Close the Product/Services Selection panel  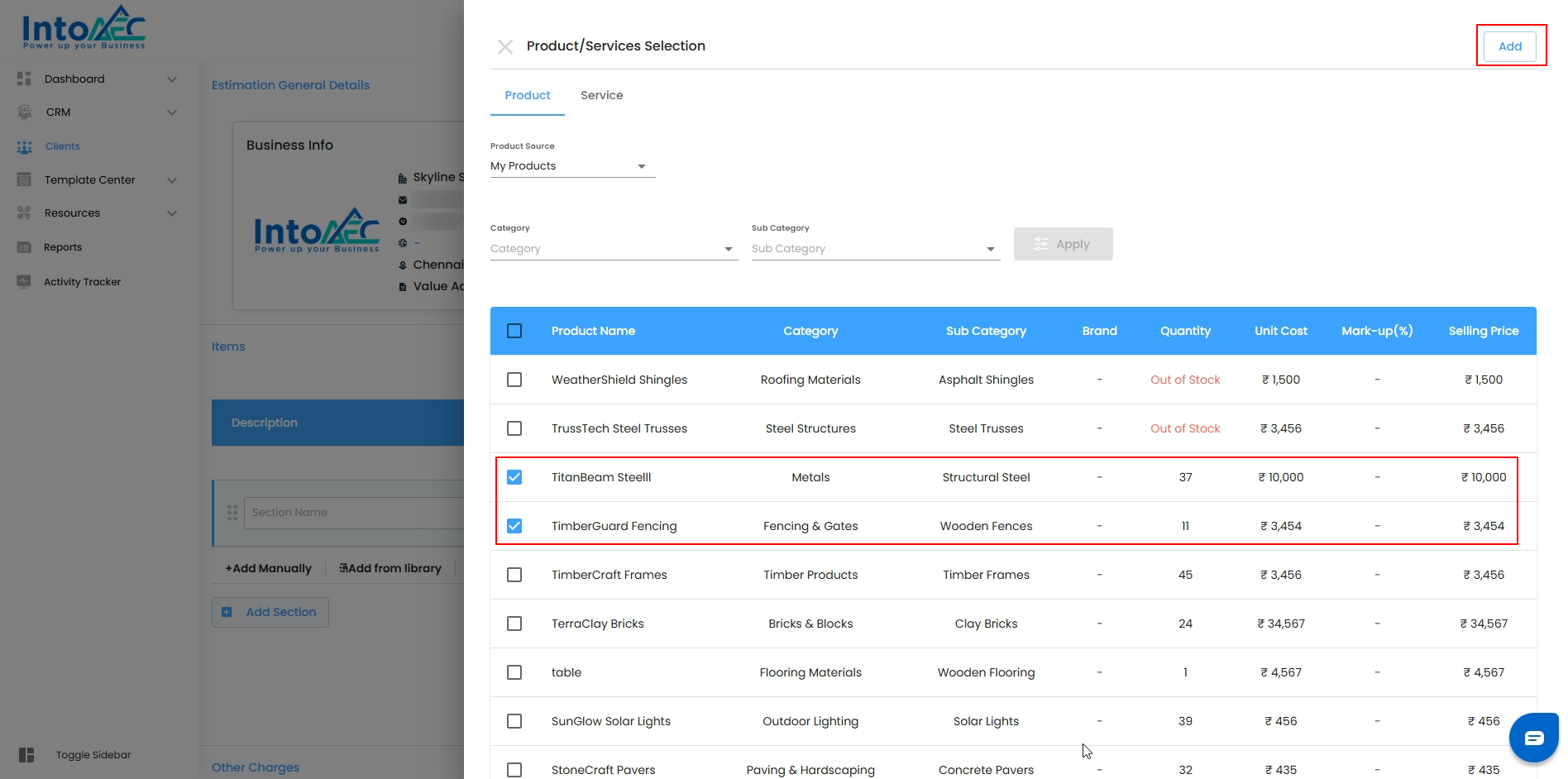coord(505,47)
